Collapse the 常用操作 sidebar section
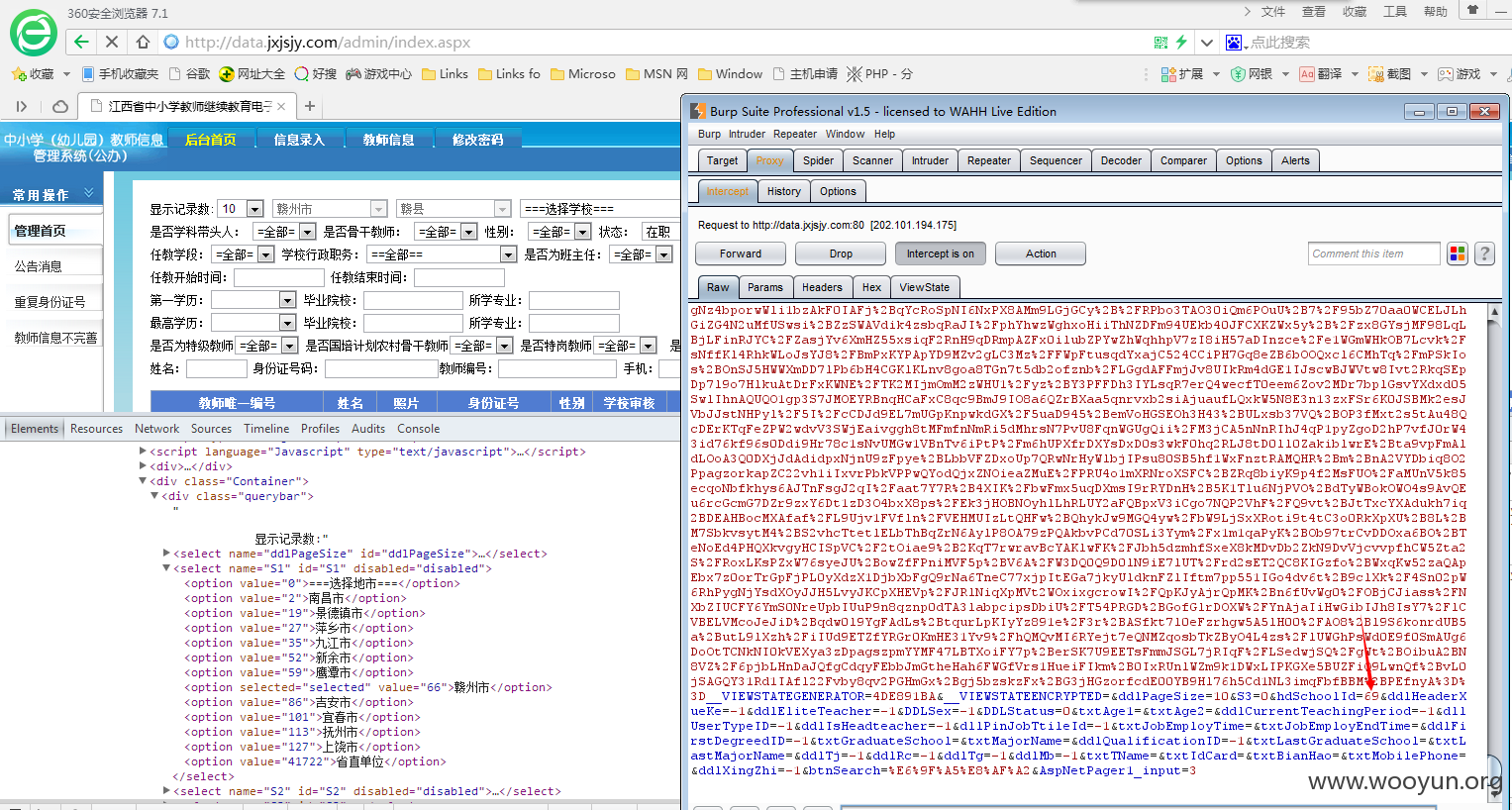 88,193
